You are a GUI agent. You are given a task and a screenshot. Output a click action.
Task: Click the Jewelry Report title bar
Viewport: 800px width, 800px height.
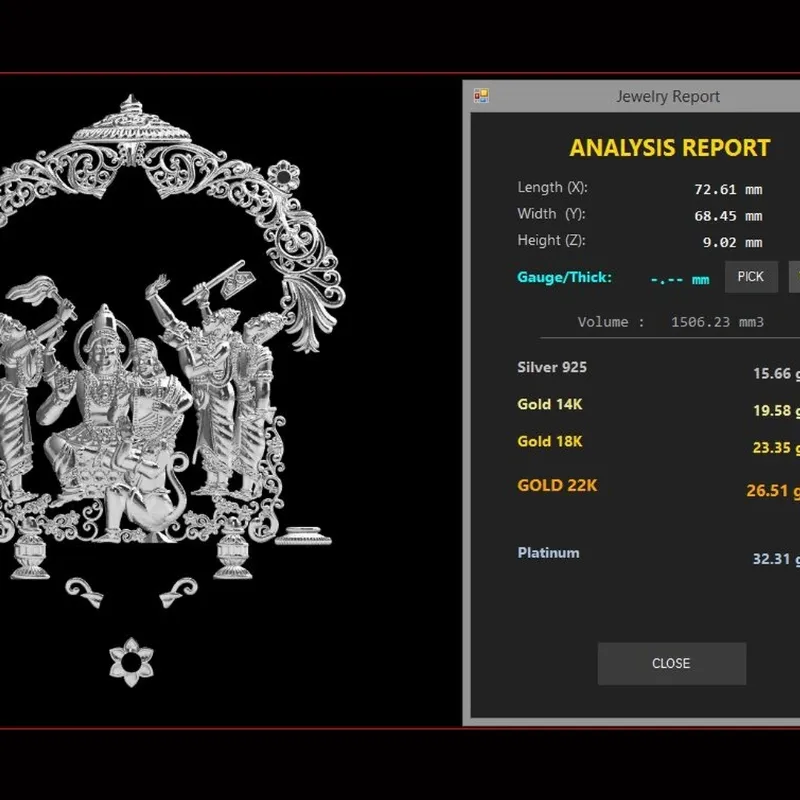tap(631, 96)
